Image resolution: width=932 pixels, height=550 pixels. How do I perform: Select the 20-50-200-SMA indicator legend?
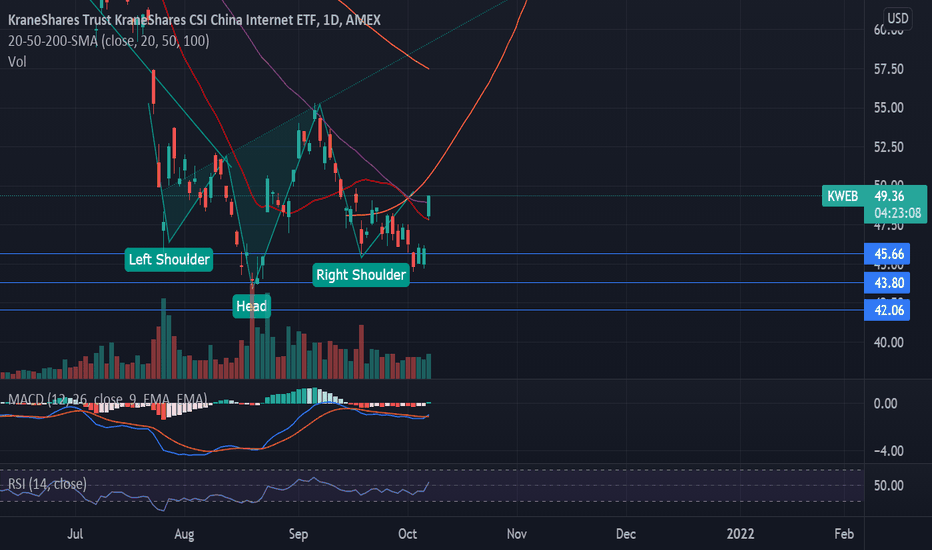(x=109, y=41)
